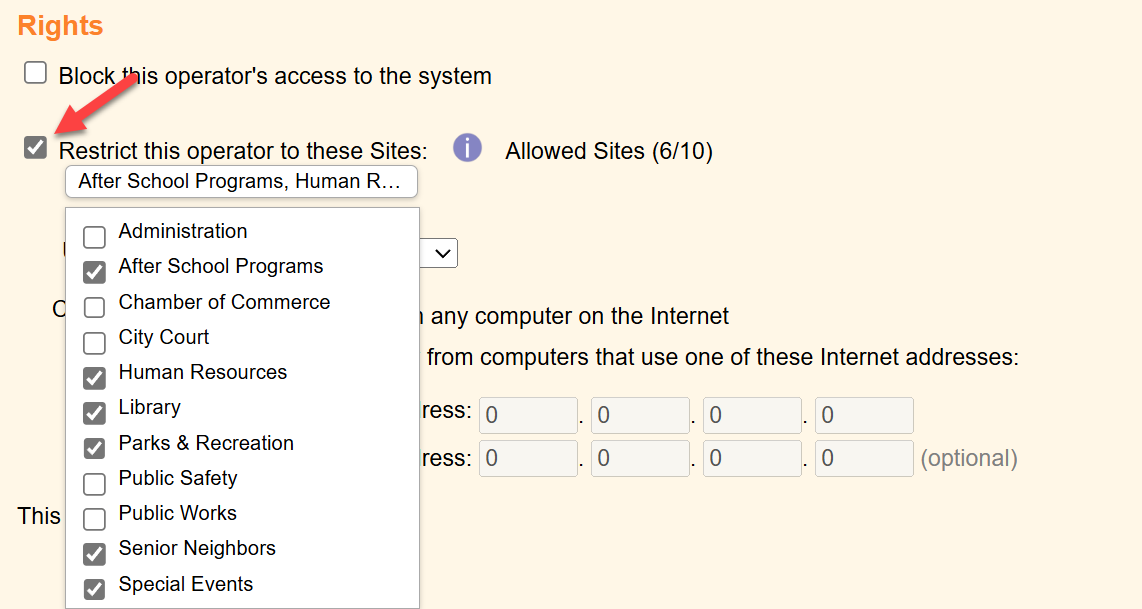Uncheck the Senior Neighbors site

pos(94,554)
